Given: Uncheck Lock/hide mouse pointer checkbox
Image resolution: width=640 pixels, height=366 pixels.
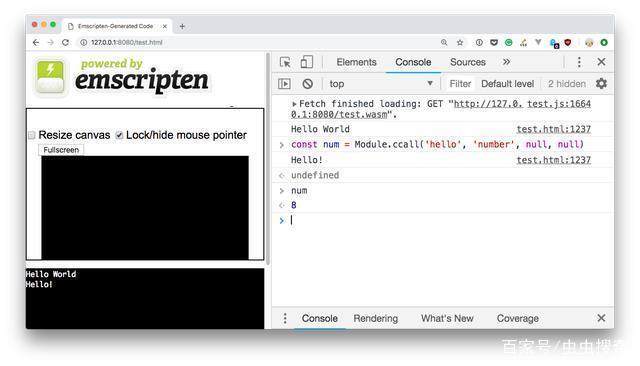Looking at the screenshot, I should [x=119, y=135].
